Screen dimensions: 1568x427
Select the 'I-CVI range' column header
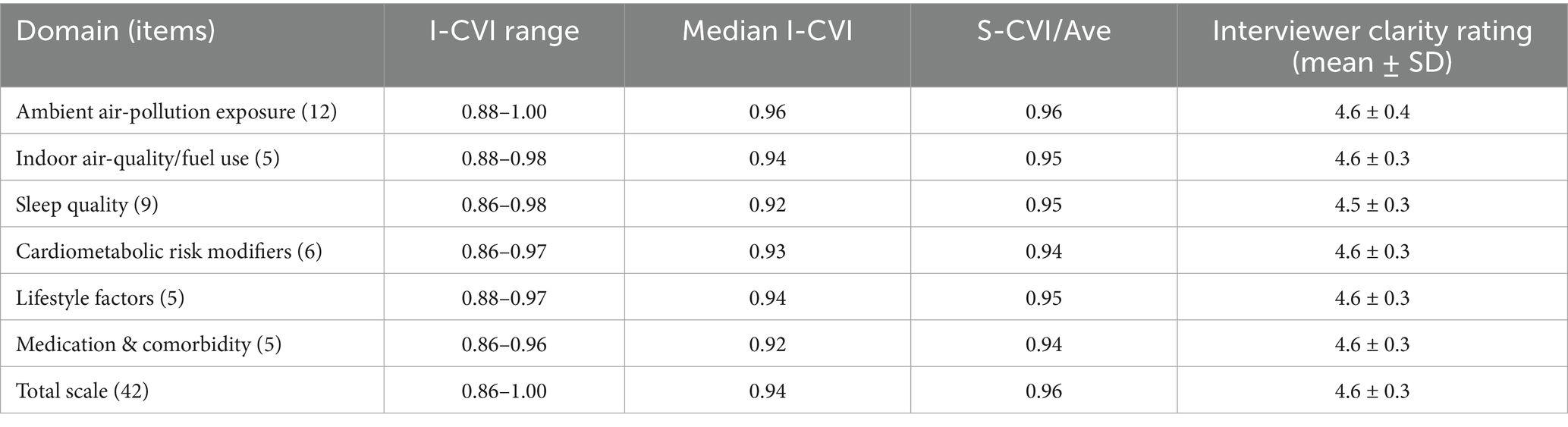pos(504,32)
